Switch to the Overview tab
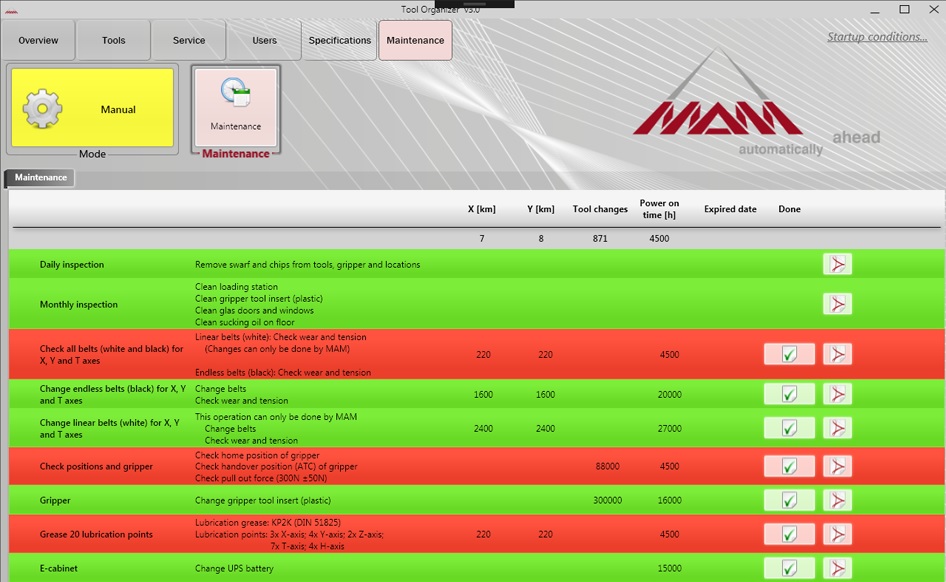This screenshot has width=946, height=582. [x=39, y=40]
